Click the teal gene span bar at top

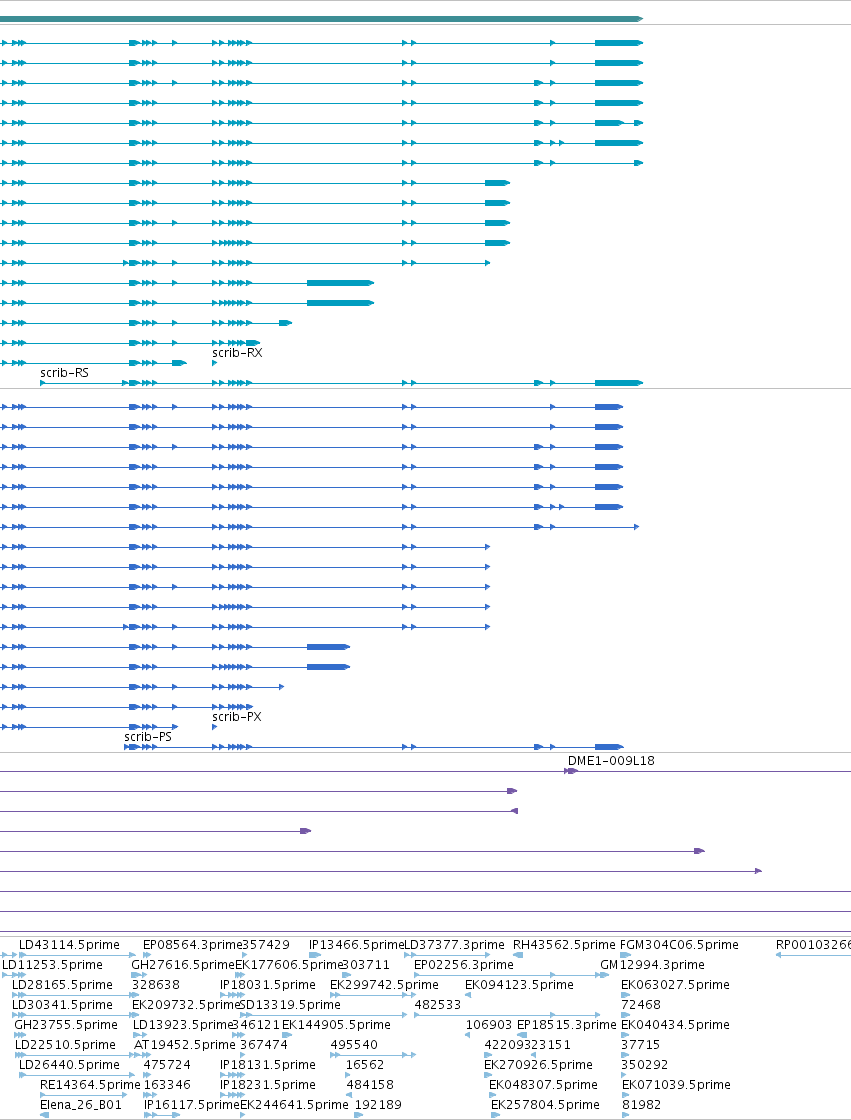pos(322,19)
